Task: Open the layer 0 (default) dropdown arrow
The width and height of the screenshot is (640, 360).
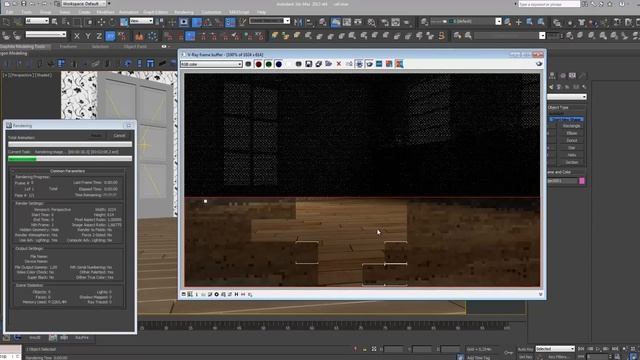Action: 498,21
